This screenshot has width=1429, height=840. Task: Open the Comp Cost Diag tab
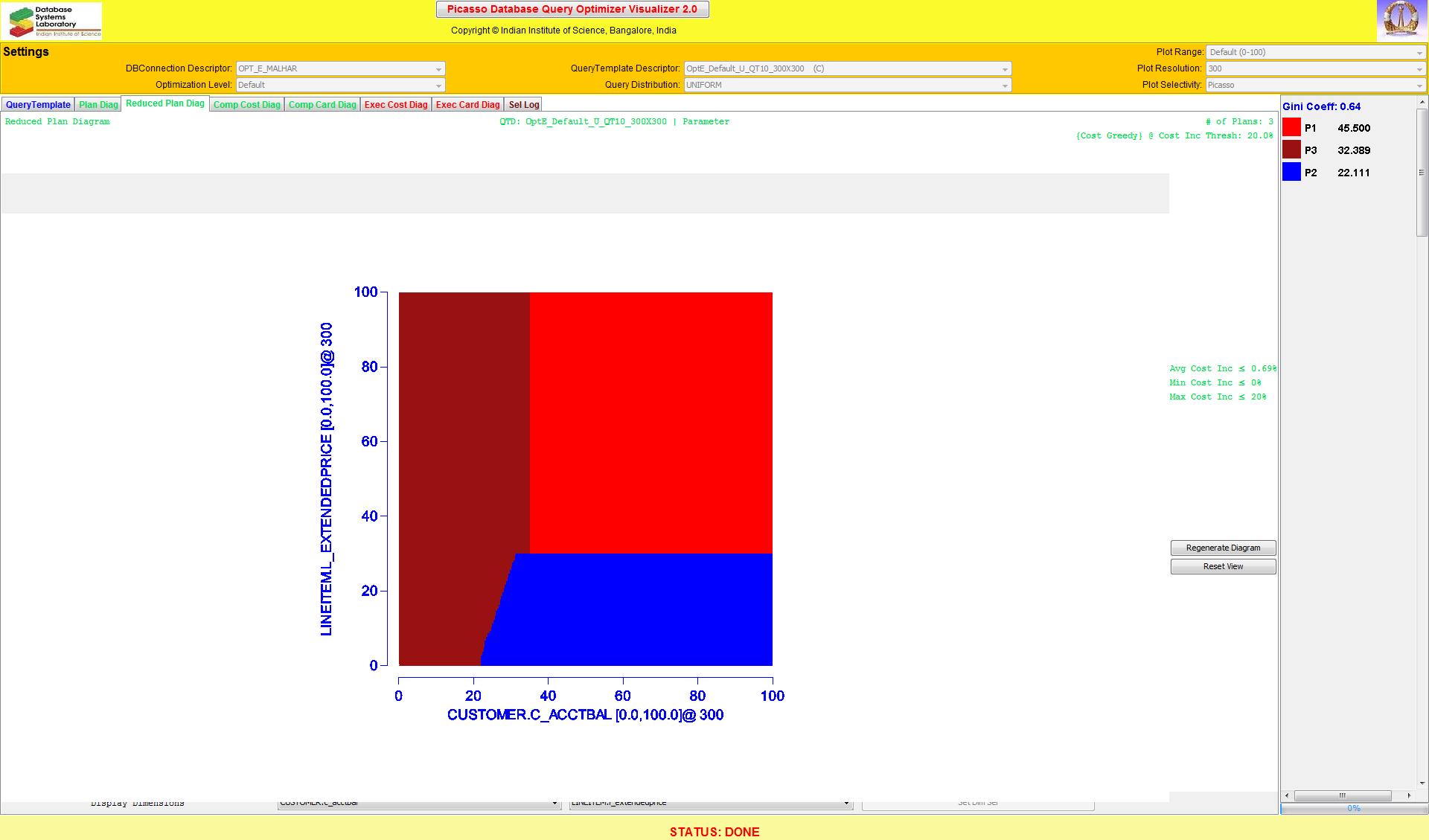(x=246, y=105)
